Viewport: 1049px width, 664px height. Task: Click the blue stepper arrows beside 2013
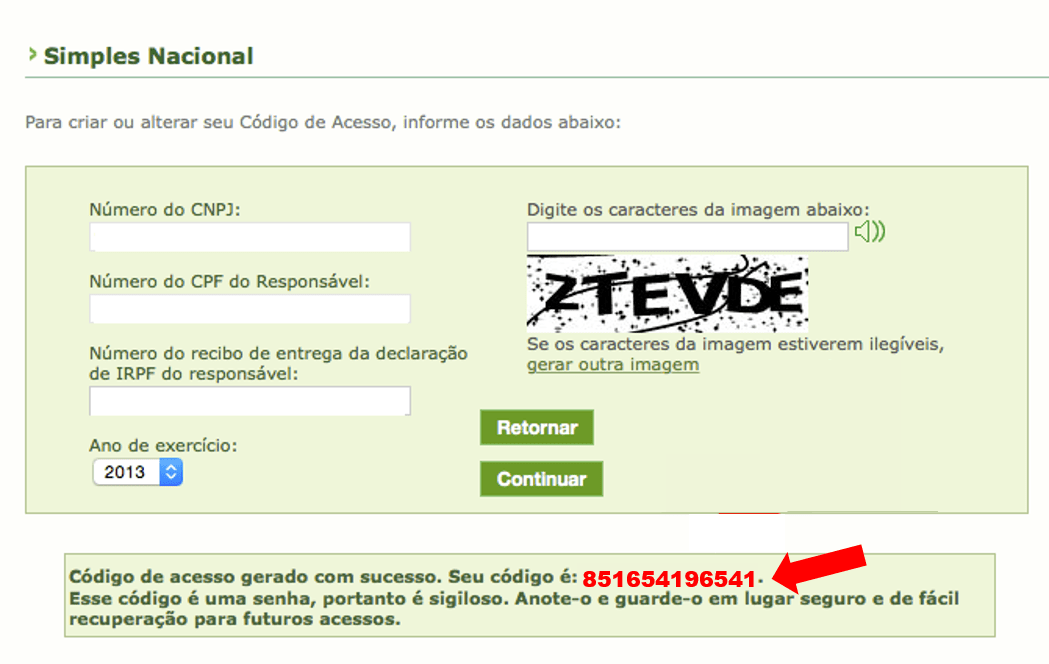(171, 472)
